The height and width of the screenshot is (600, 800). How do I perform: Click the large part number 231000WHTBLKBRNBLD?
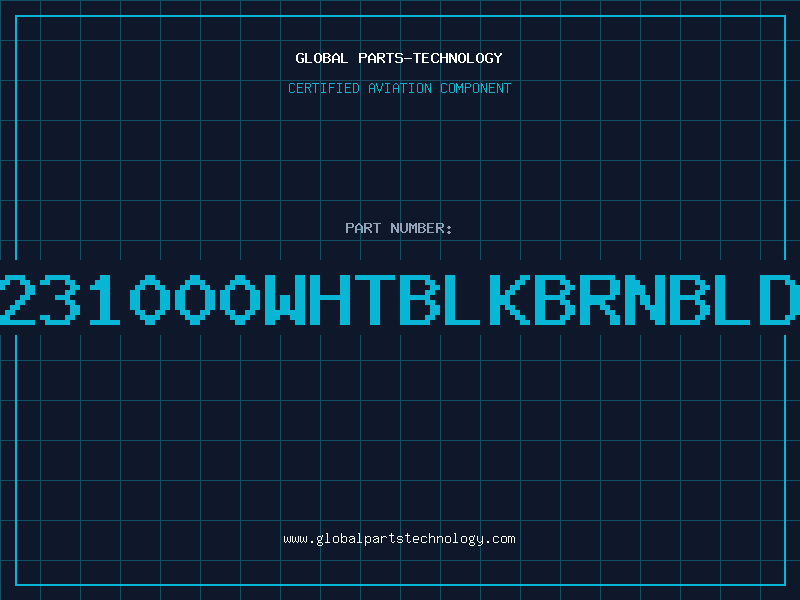pyautogui.click(x=400, y=300)
